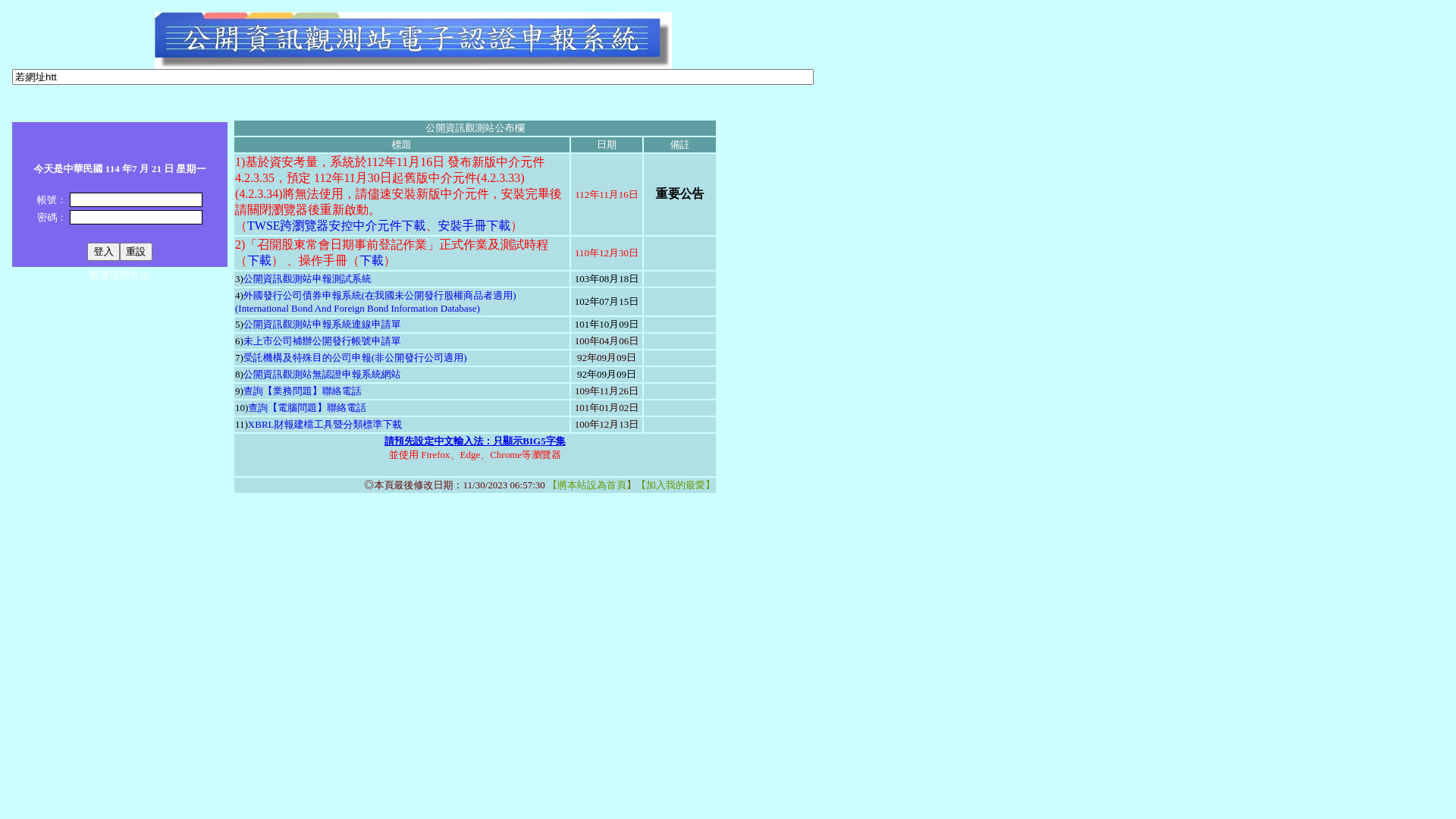Click the 102年07月15日 date cell

tap(607, 302)
